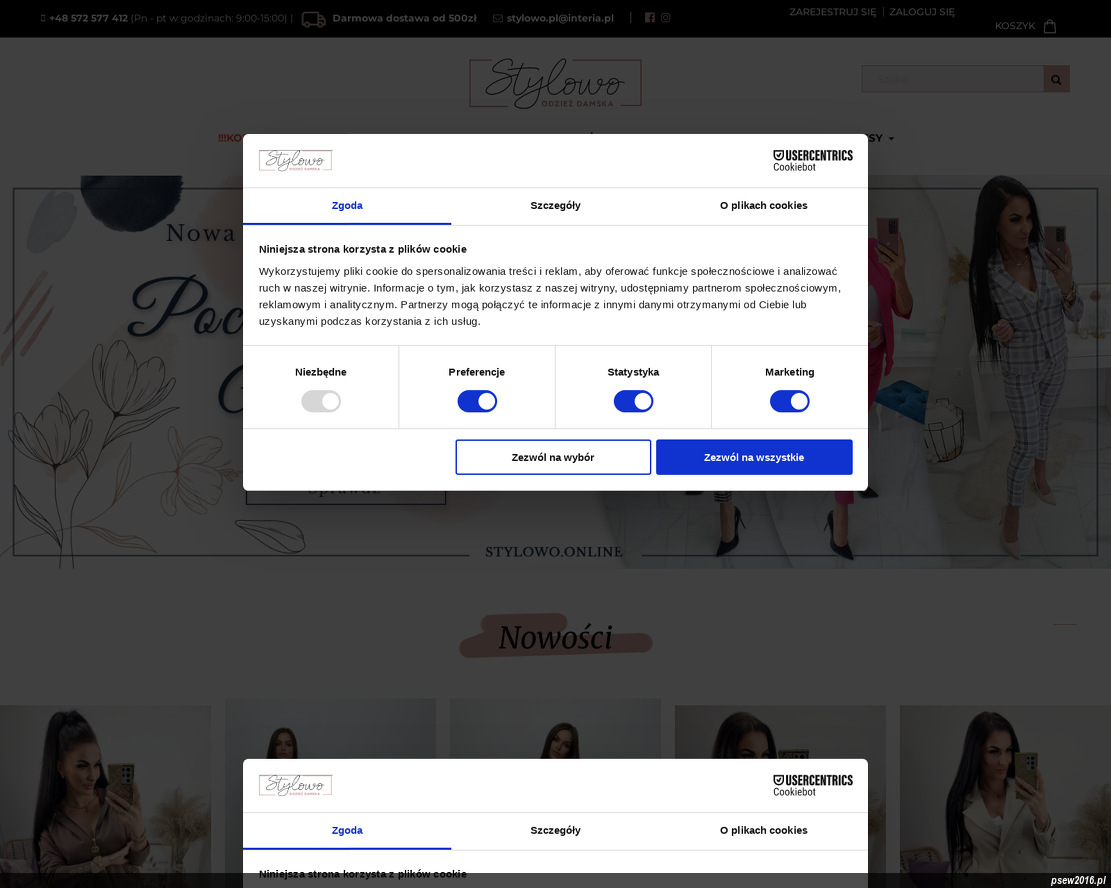Screen dimensions: 1111x888
Task: Click the delivery truck icon
Action: (x=314, y=19)
